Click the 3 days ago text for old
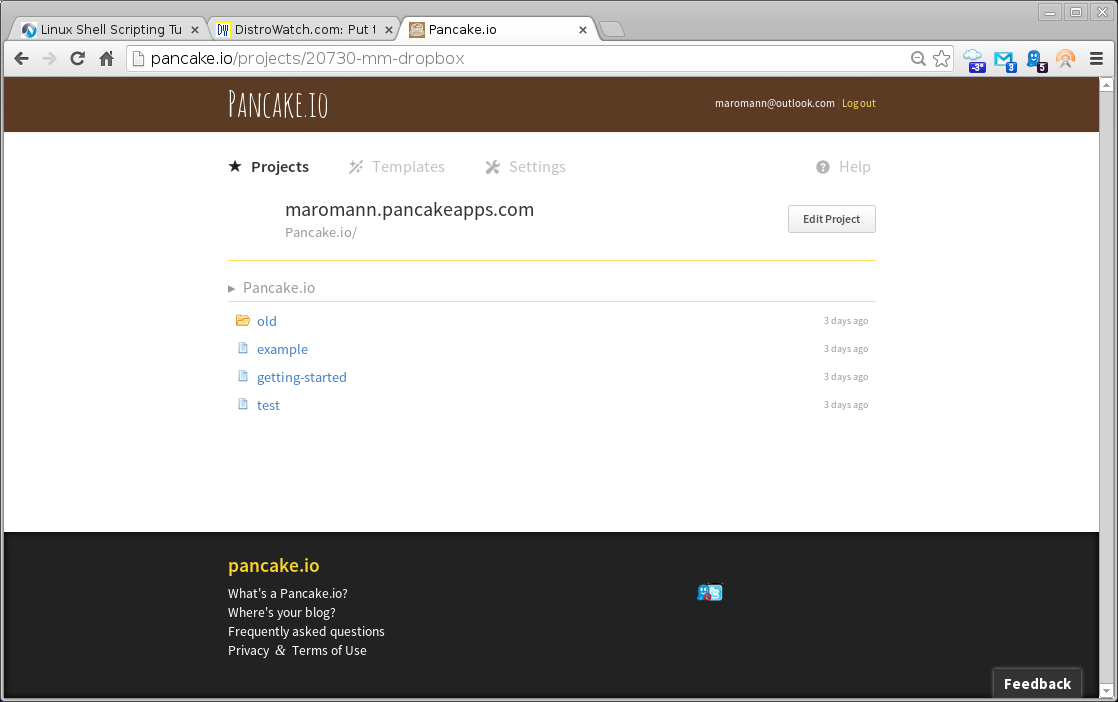 click(x=846, y=321)
